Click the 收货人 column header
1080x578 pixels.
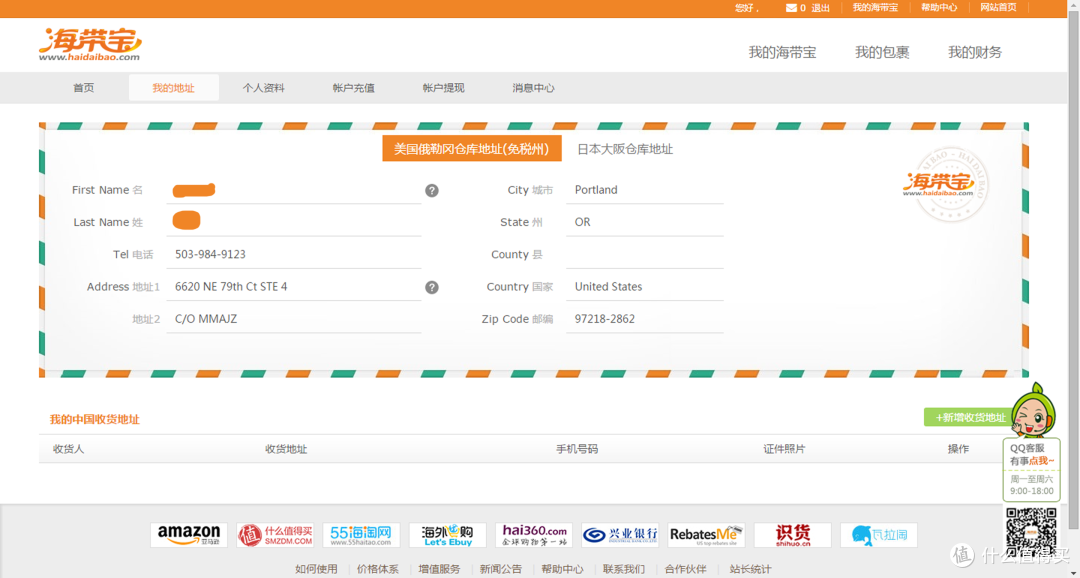68,449
